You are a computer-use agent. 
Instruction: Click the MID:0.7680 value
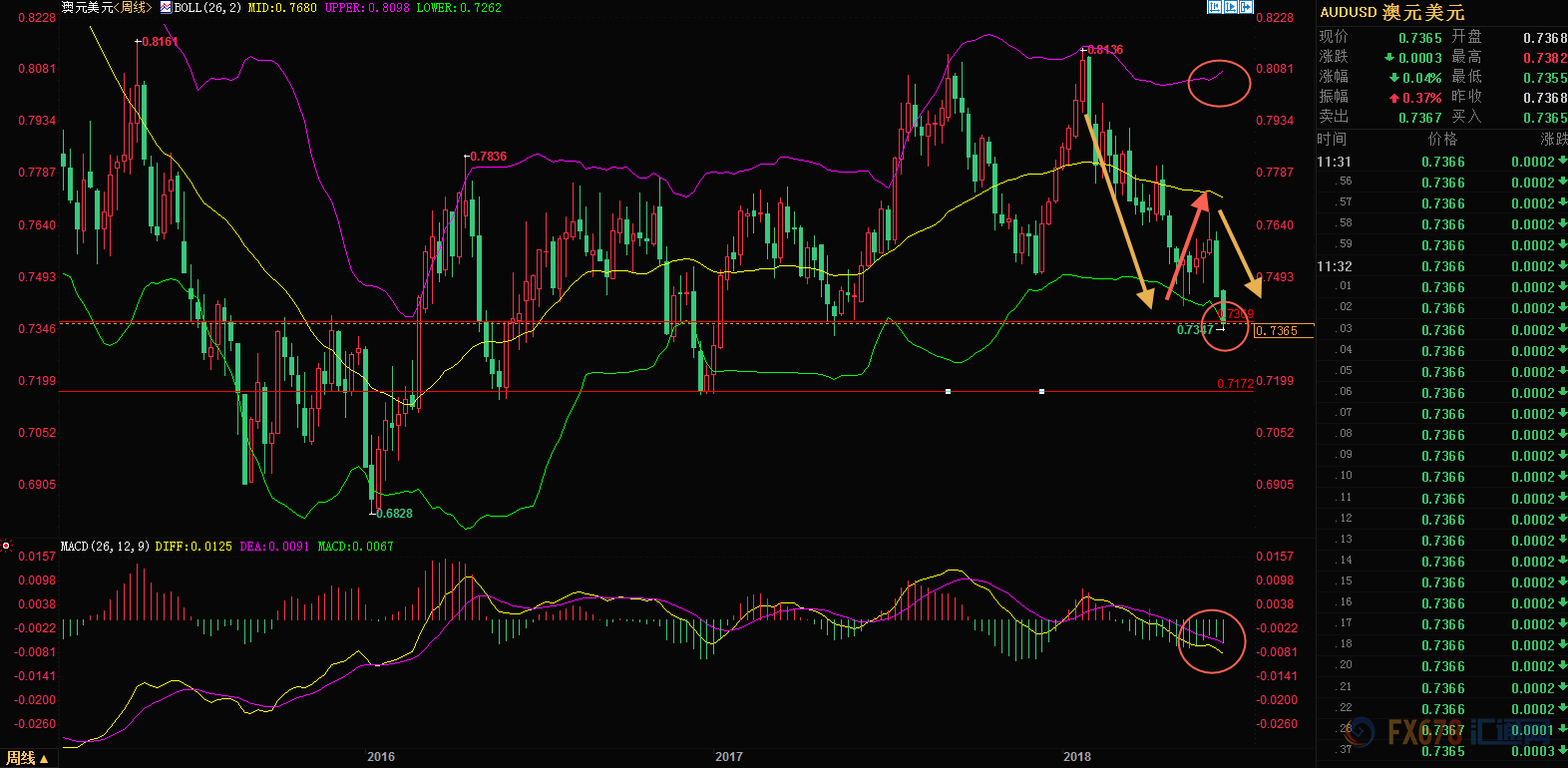[x=282, y=8]
